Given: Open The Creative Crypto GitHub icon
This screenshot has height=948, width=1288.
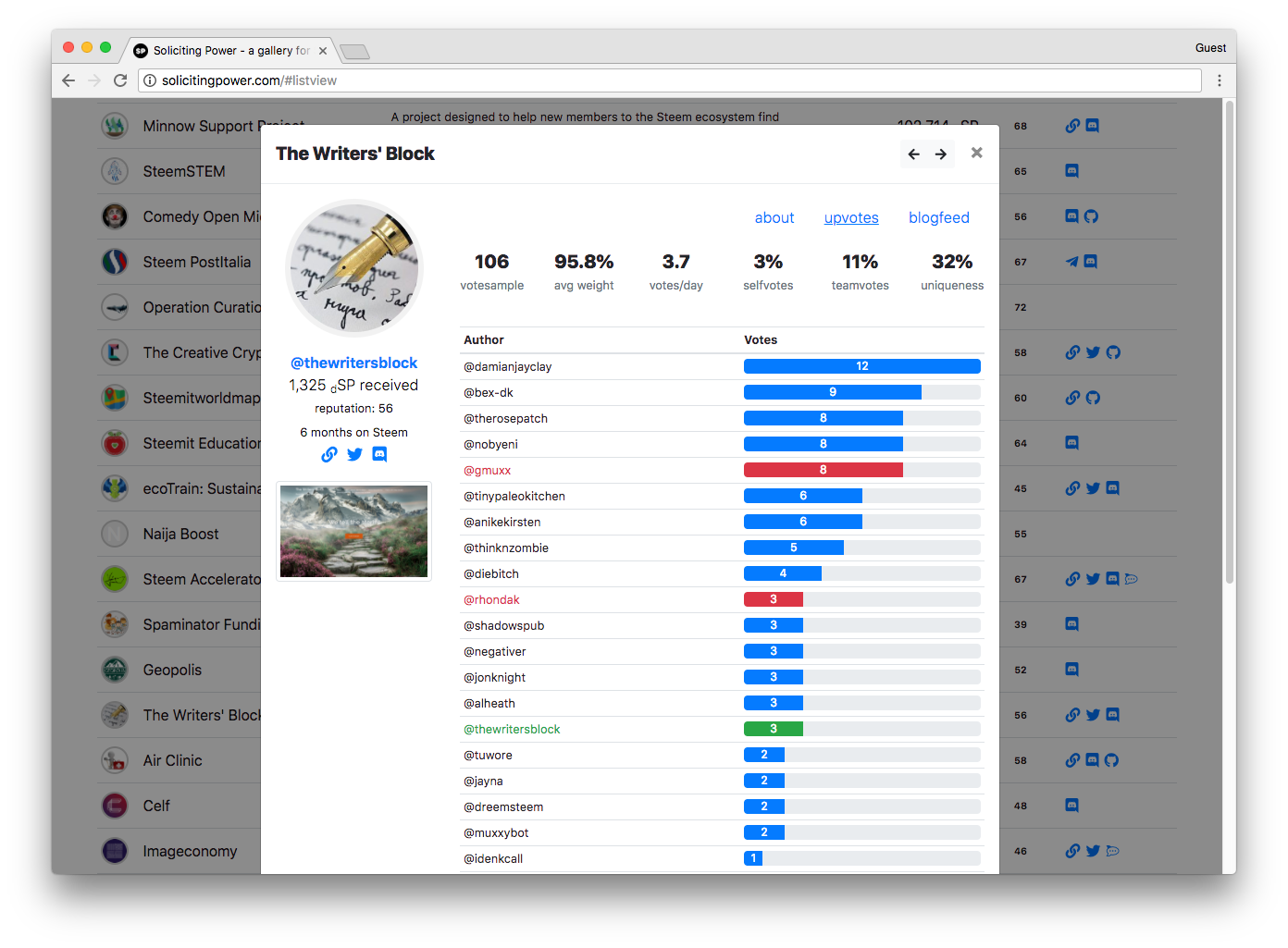Looking at the screenshot, I should point(1113,352).
